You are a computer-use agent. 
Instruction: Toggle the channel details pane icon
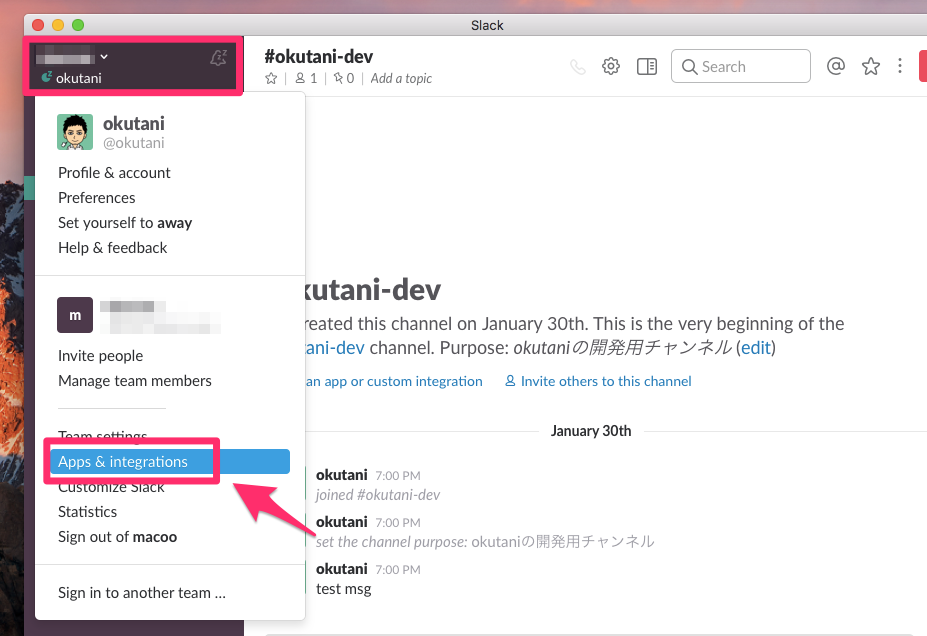(x=647, y=66)
